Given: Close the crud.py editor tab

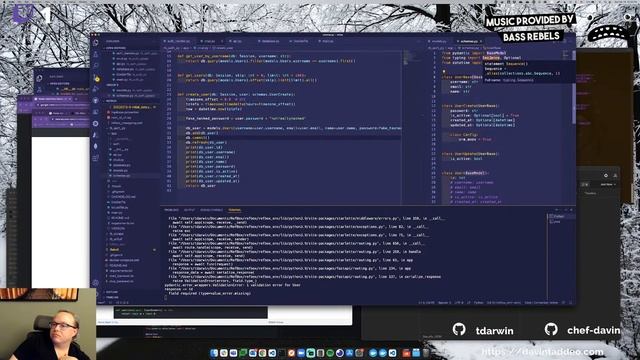Looking at the screenshot, I should pyautogui.click(x=222, y=41).
